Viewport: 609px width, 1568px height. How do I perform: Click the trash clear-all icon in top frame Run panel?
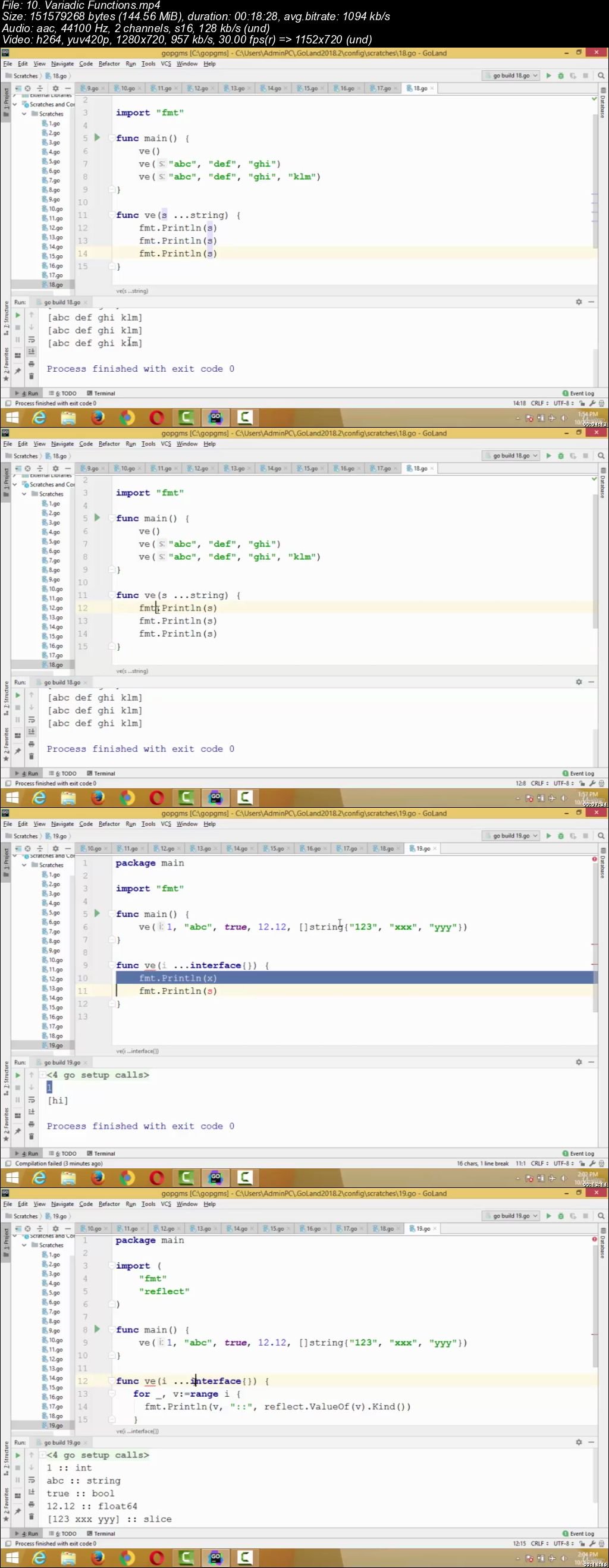click(31, 376)
